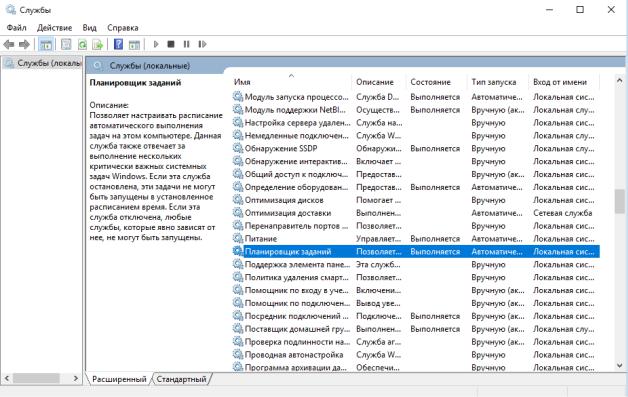The height and width of the screenshot is (397, 628).
Task: Select the Питание service row
Action: click(415, 239)
